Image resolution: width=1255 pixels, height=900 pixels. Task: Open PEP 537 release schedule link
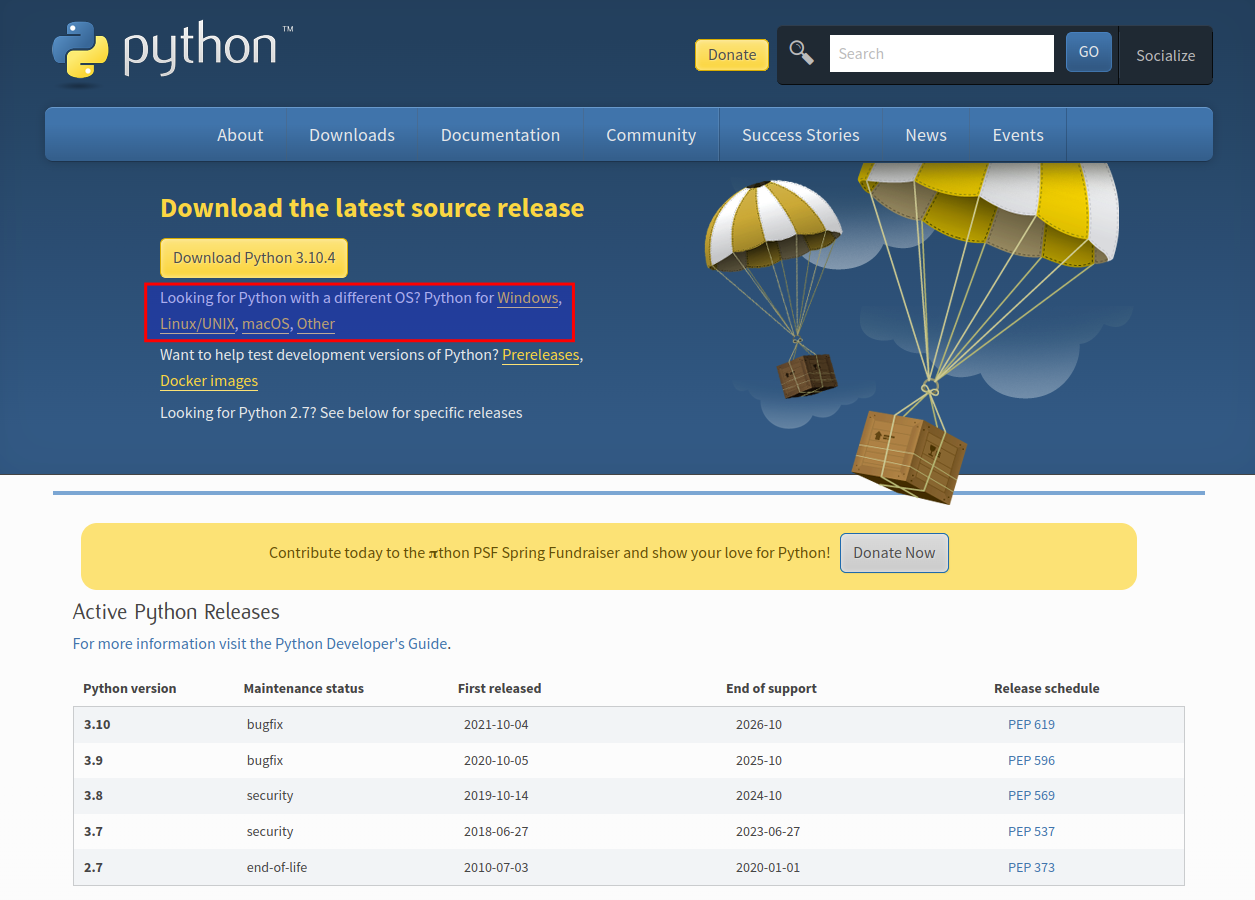pos(1031,832)
